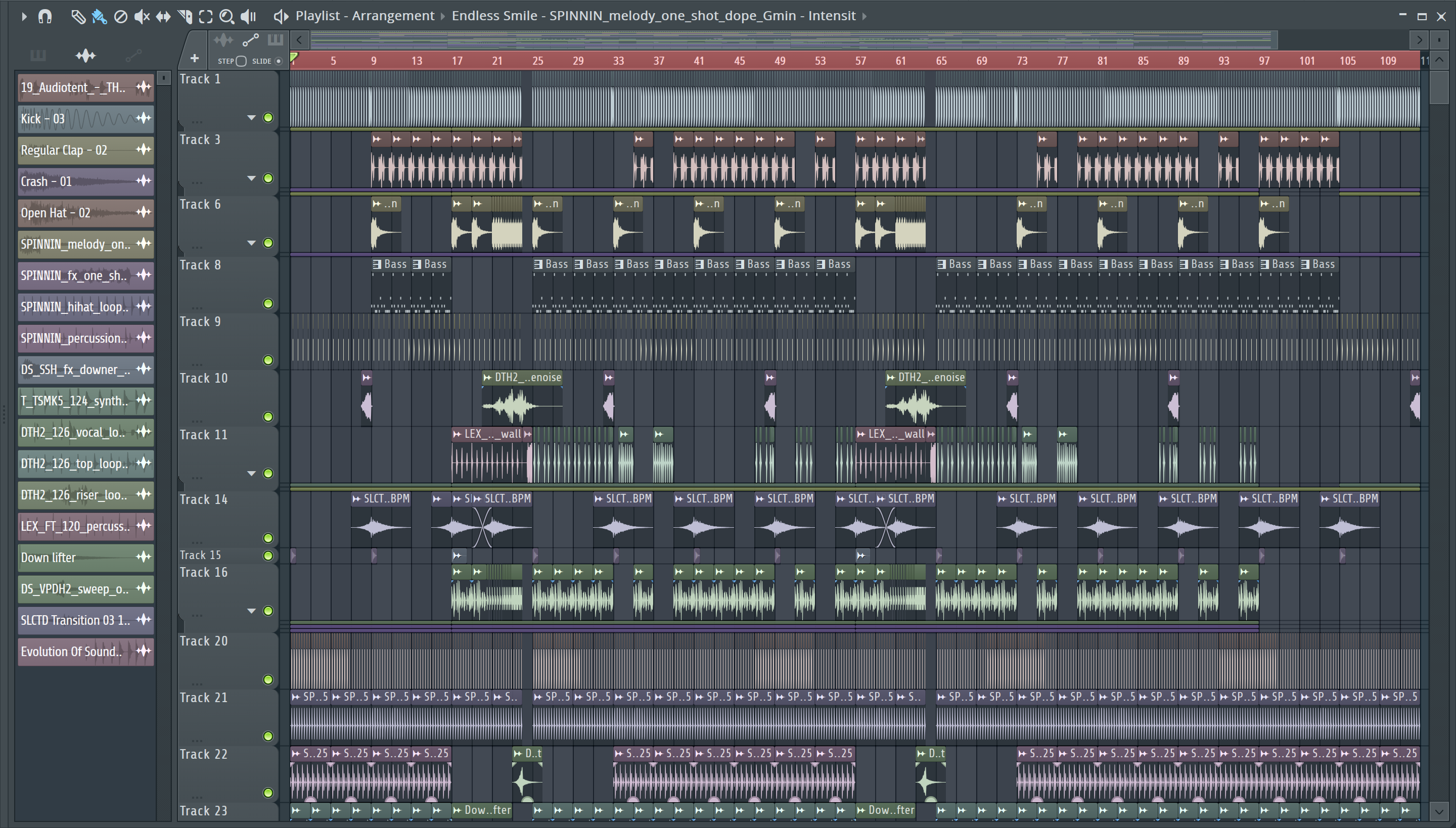Select the Slice tool
This screenshot has width=1456, height=828.
[x=184, y=17]
